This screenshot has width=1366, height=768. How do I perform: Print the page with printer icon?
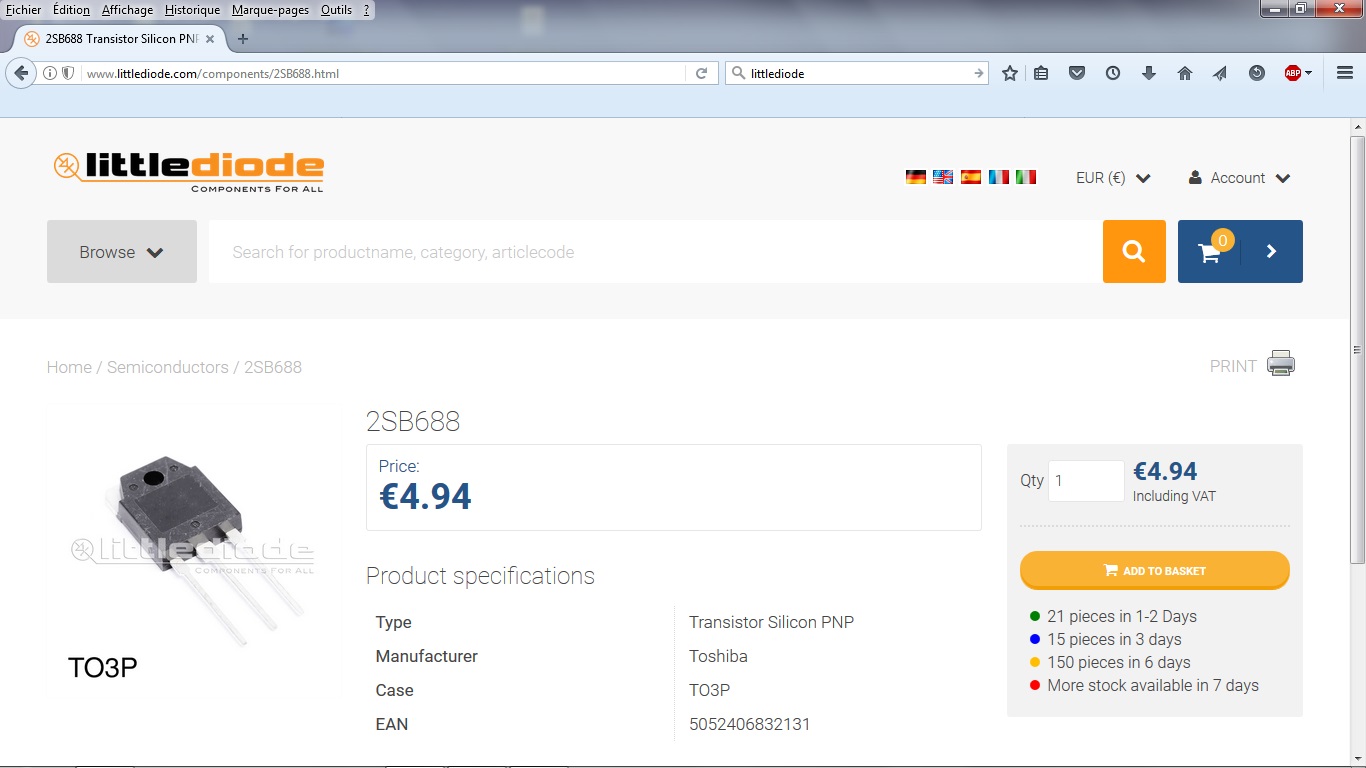(1281, 364)
